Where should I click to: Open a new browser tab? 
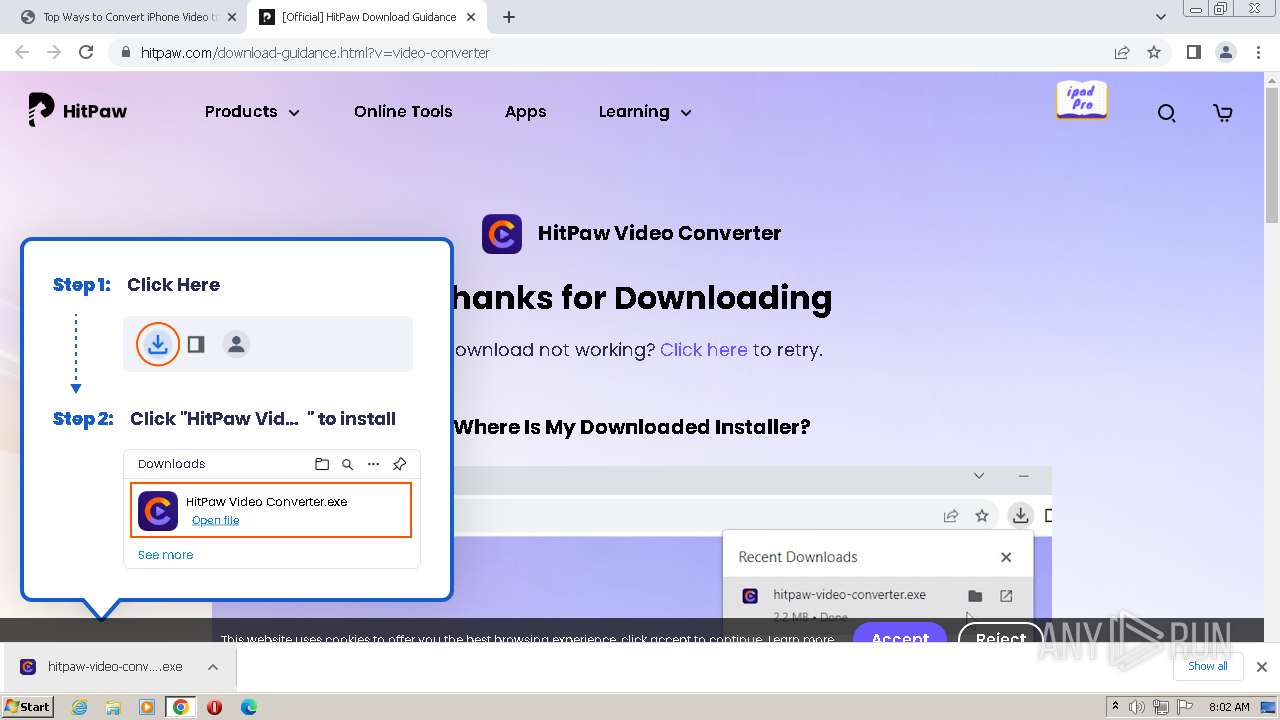pos(509,17)
